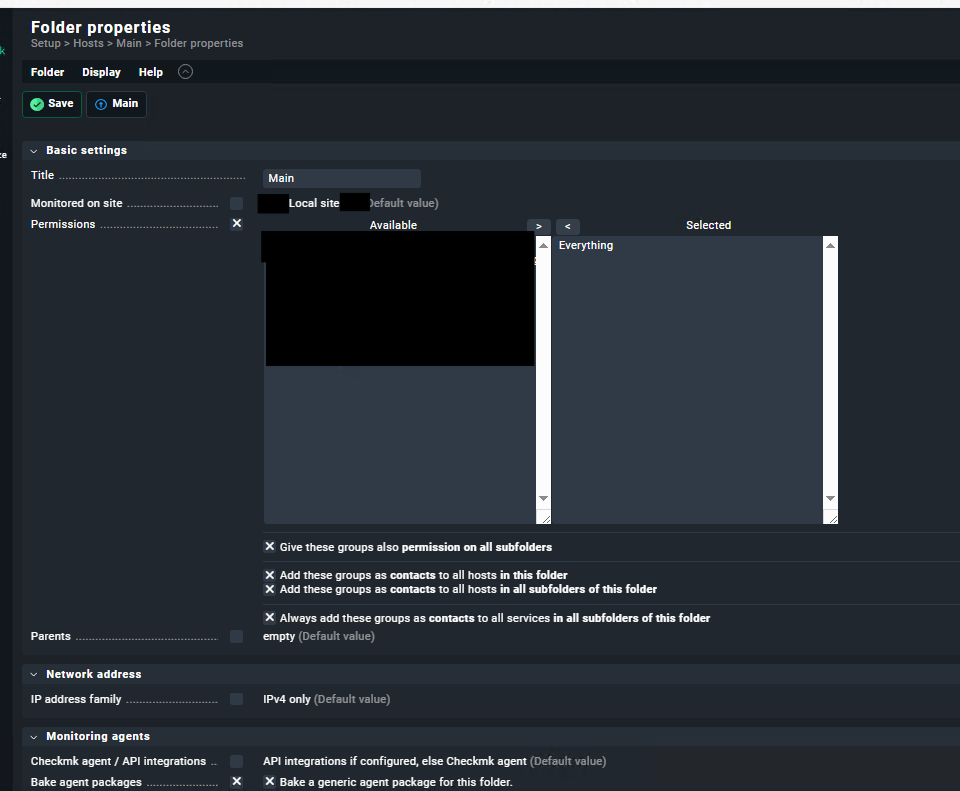Screen dimensions: 960x791
Task: Click the Title input field
Action: (341, 178)
